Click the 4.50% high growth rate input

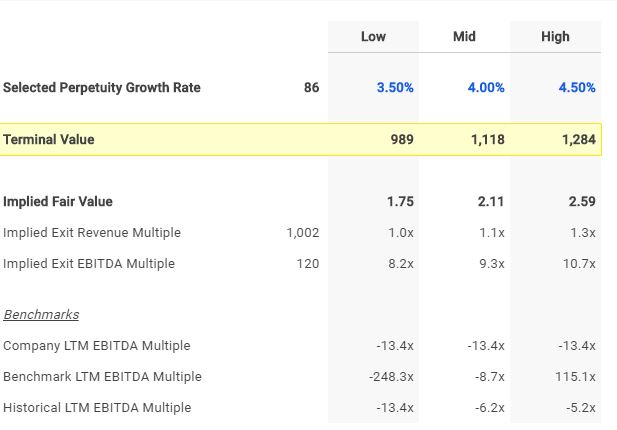point(577,88)
